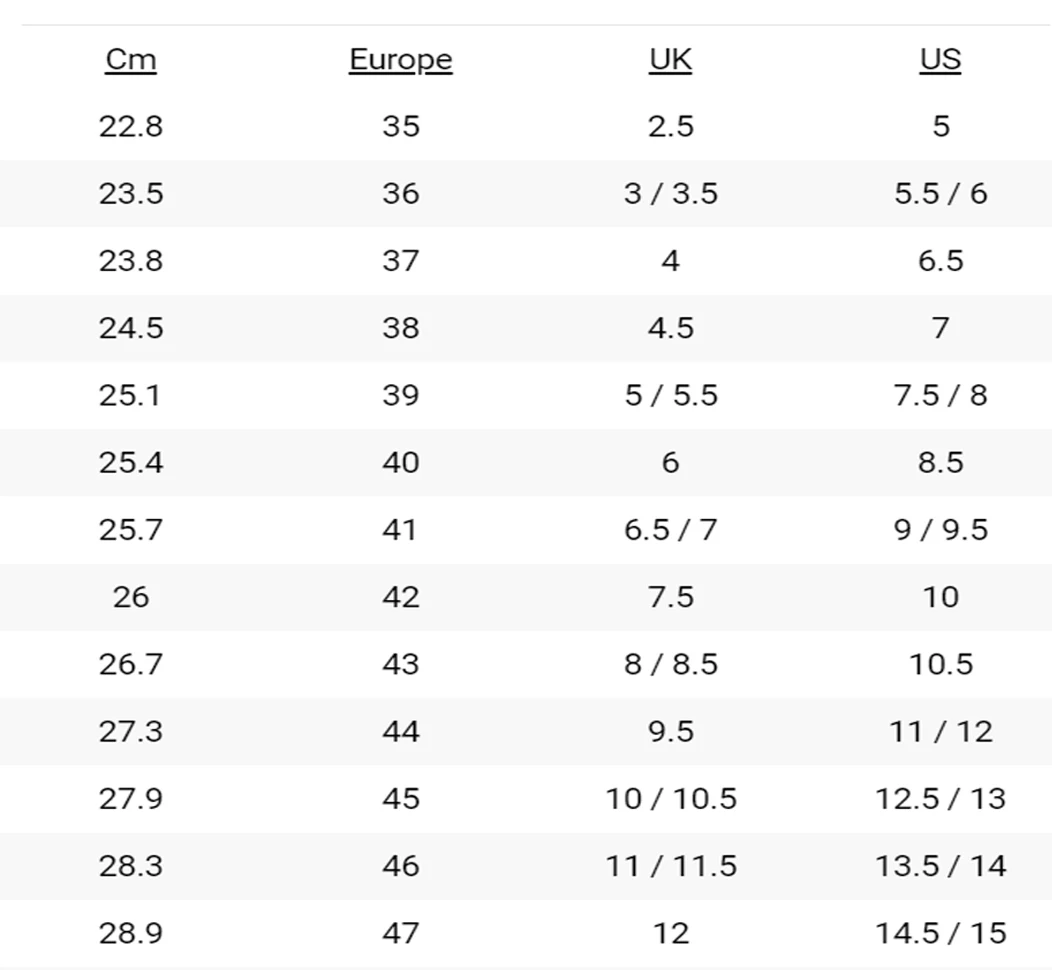This screenshot has height=977, width=1052.
Task: Click Europe size 42 cell
Action: 400,597
